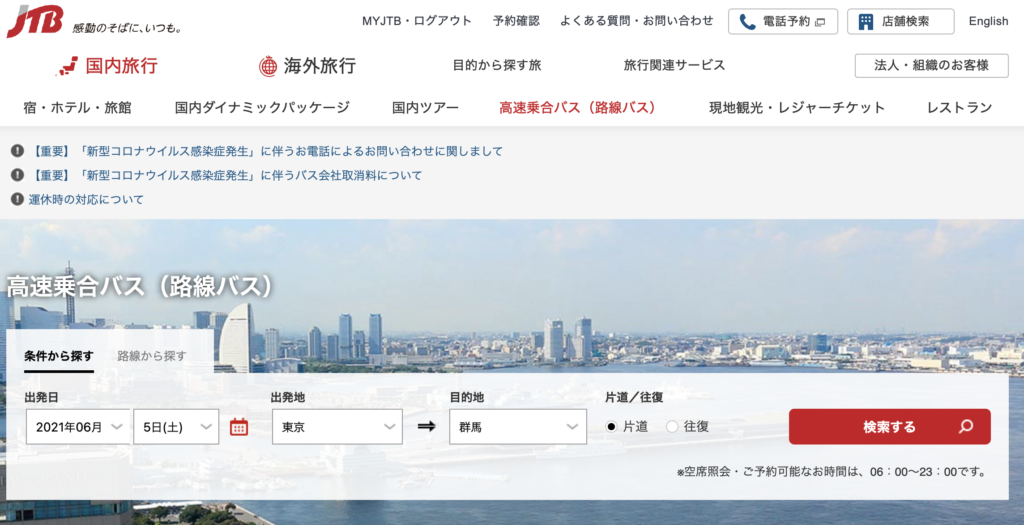The image size is (1024, 525).
Task: Open 目的から探す旅
Action: [497, 65]
